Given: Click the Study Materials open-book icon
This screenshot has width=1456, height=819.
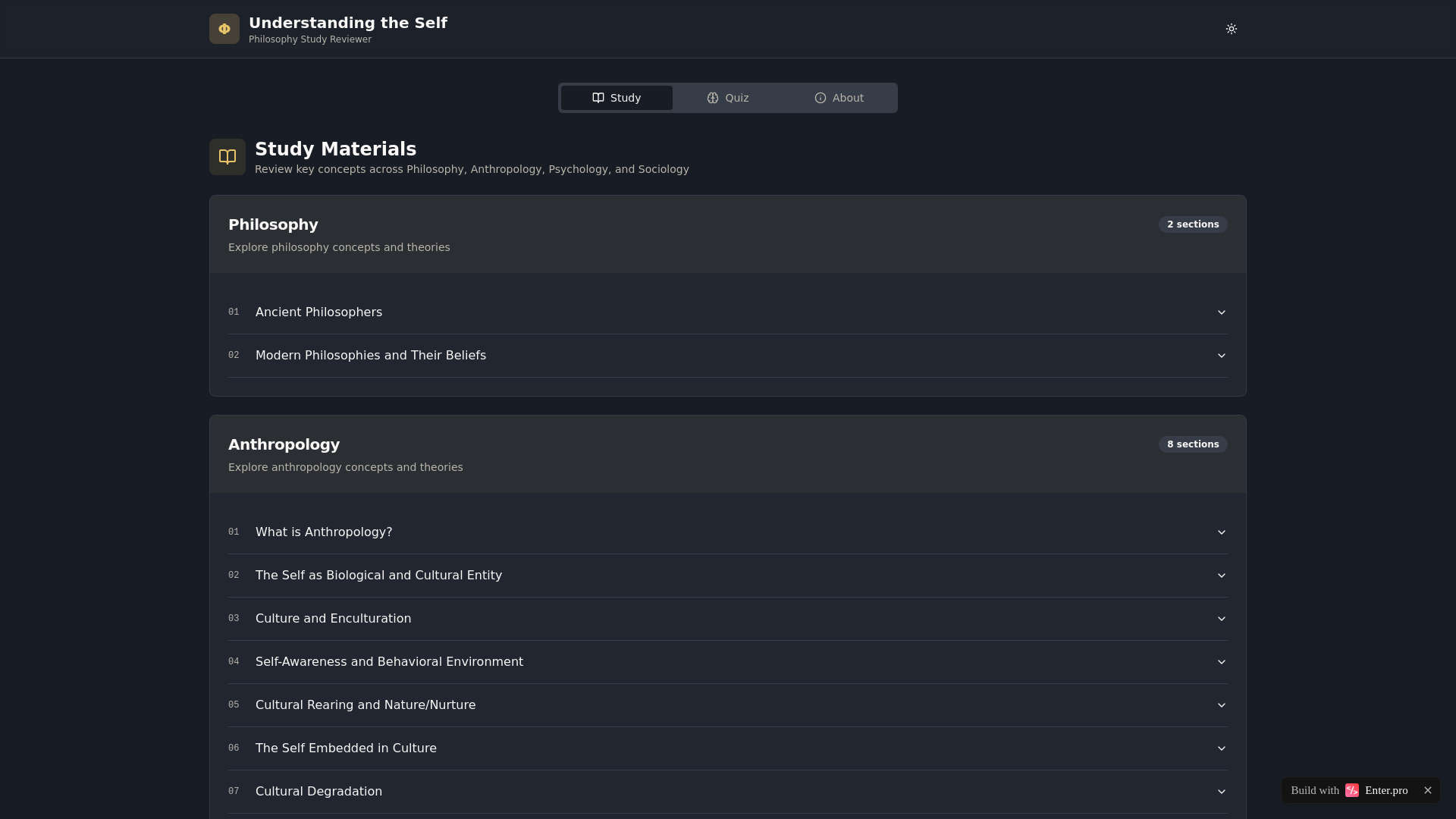Looking at the screenshot, I should click(x=227, y=157).
